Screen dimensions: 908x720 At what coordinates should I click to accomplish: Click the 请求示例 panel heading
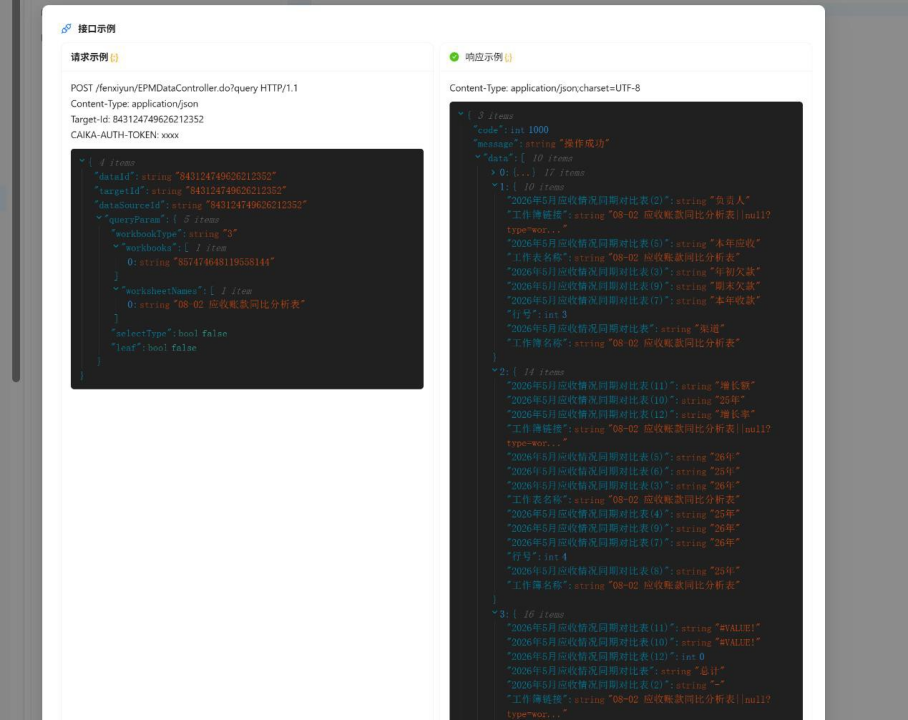point(89,57)
